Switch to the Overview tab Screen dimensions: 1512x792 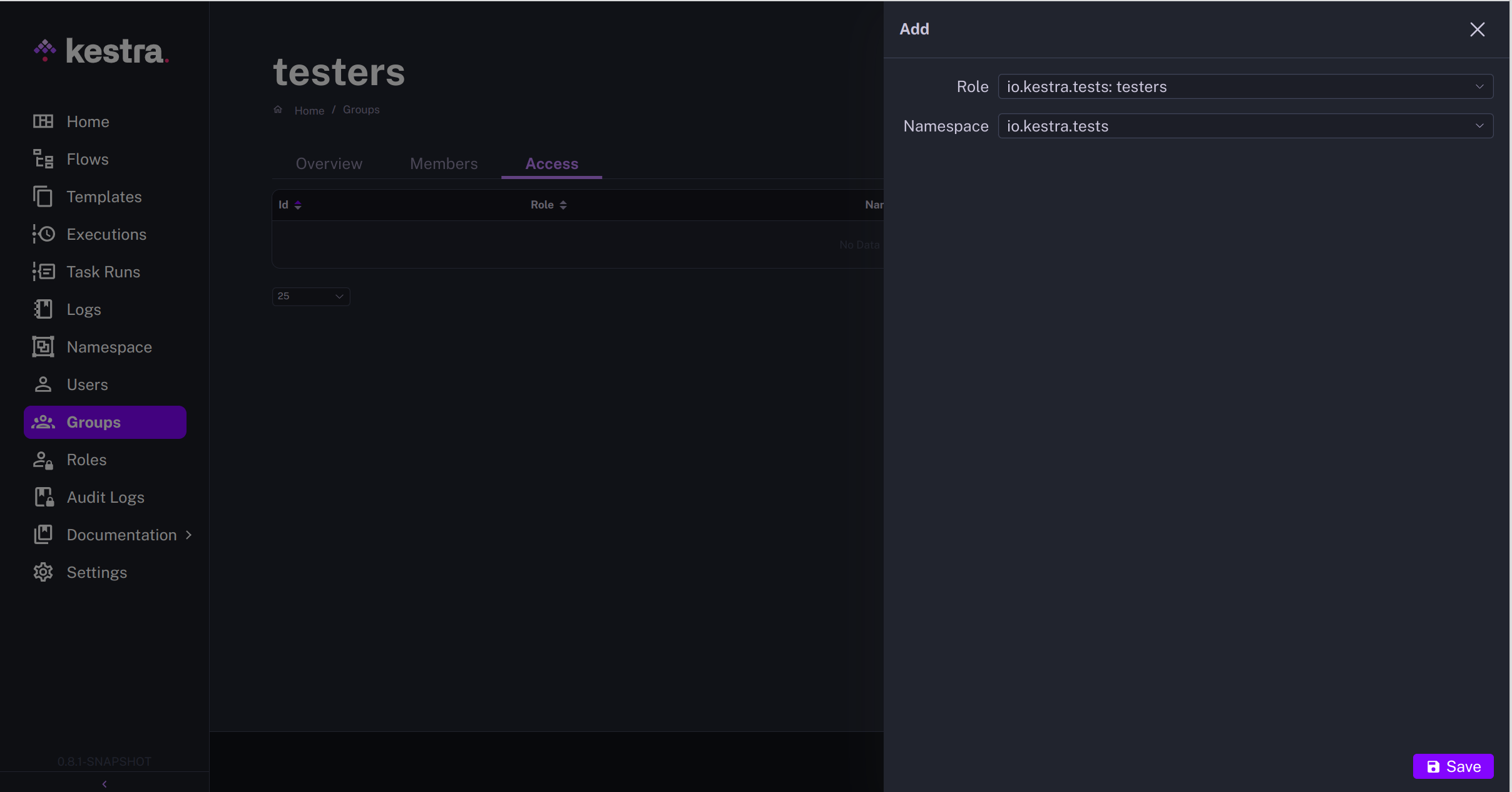[x=329, y=164]
